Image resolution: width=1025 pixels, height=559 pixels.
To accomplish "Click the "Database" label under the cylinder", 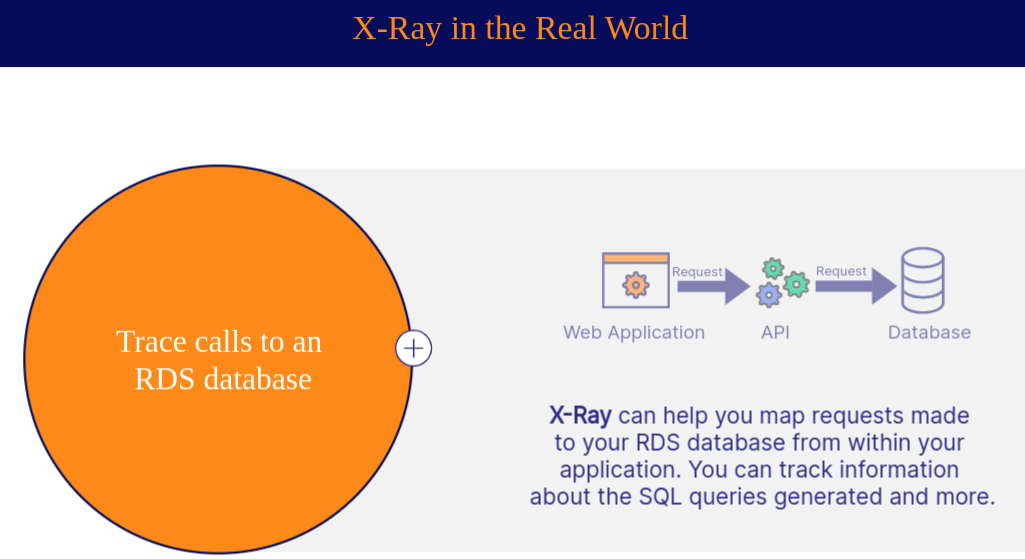I will [x=929, y=333].
